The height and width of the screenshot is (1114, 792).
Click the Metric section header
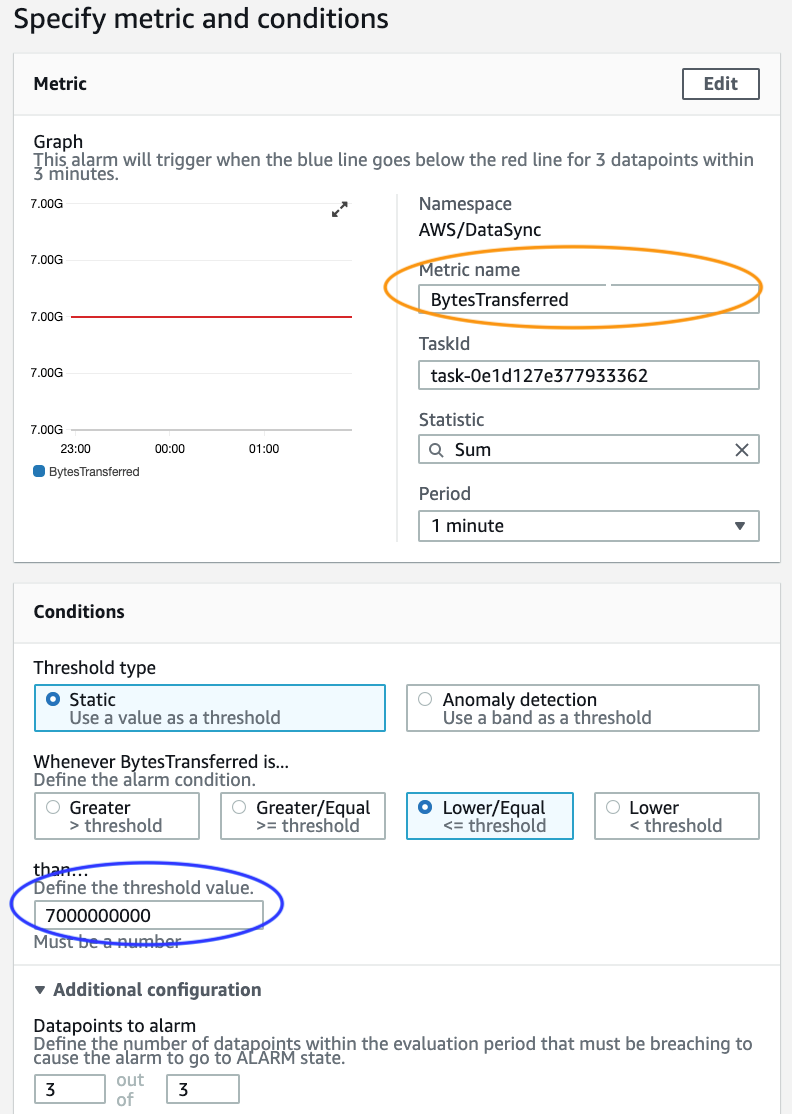58,84
